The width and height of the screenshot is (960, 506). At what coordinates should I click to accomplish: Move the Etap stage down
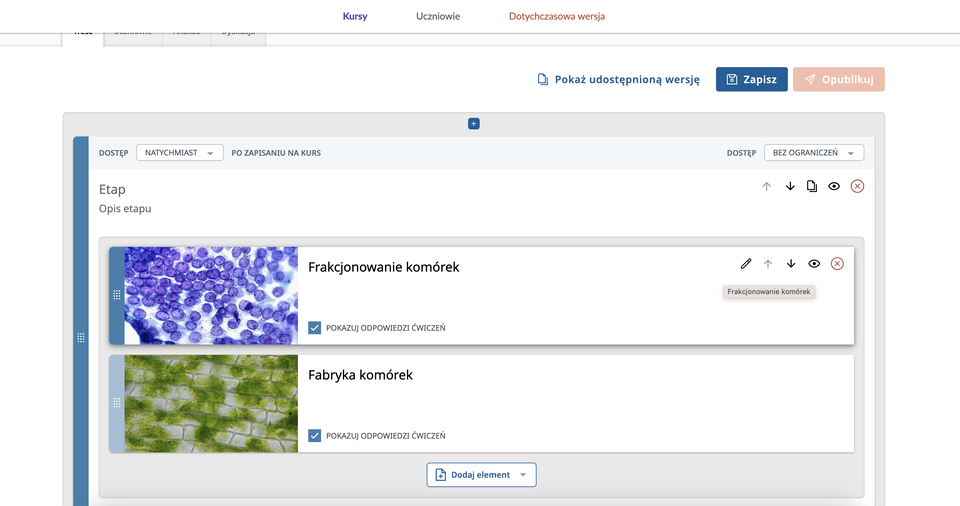pyautogui.click(x=790, y=186)
